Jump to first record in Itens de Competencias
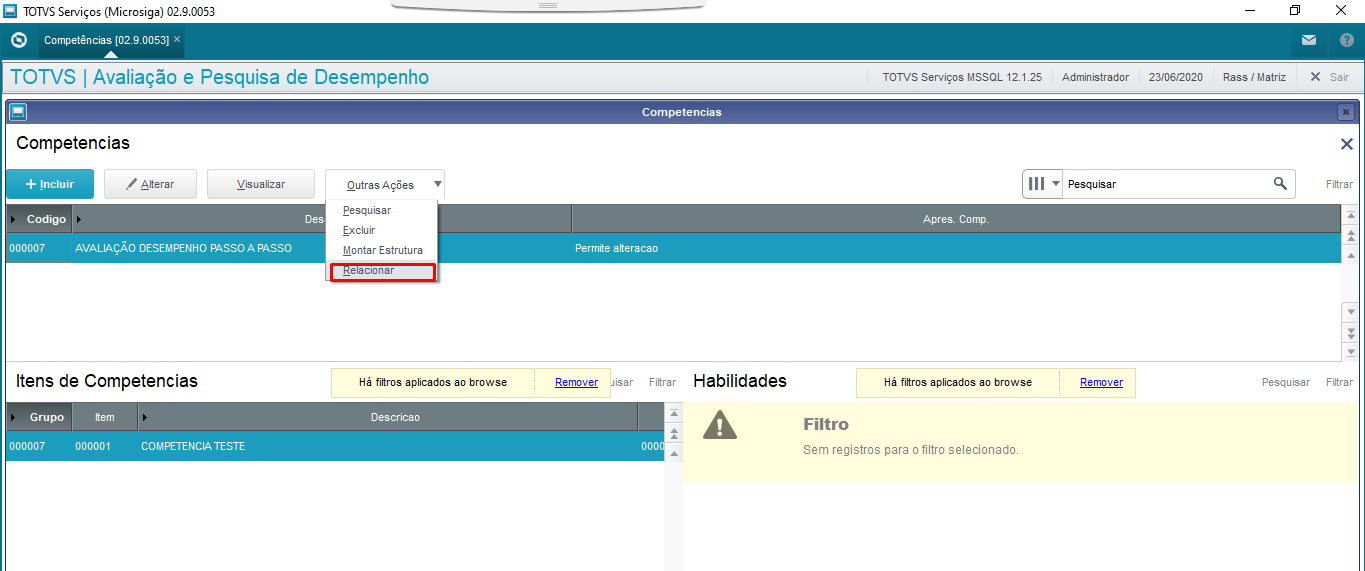Screen dimensions: 1365x571 (x=674, y=414)
